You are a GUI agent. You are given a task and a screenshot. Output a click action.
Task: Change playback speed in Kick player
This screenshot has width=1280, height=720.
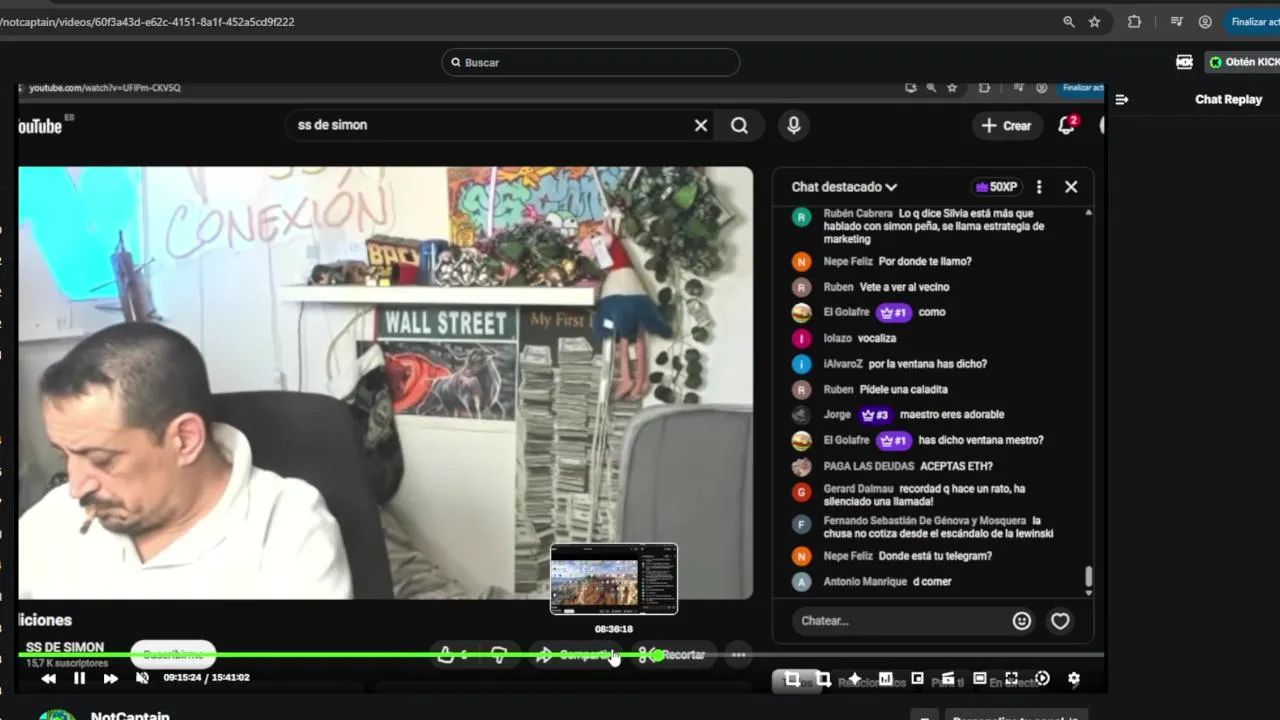(1043, 679)
